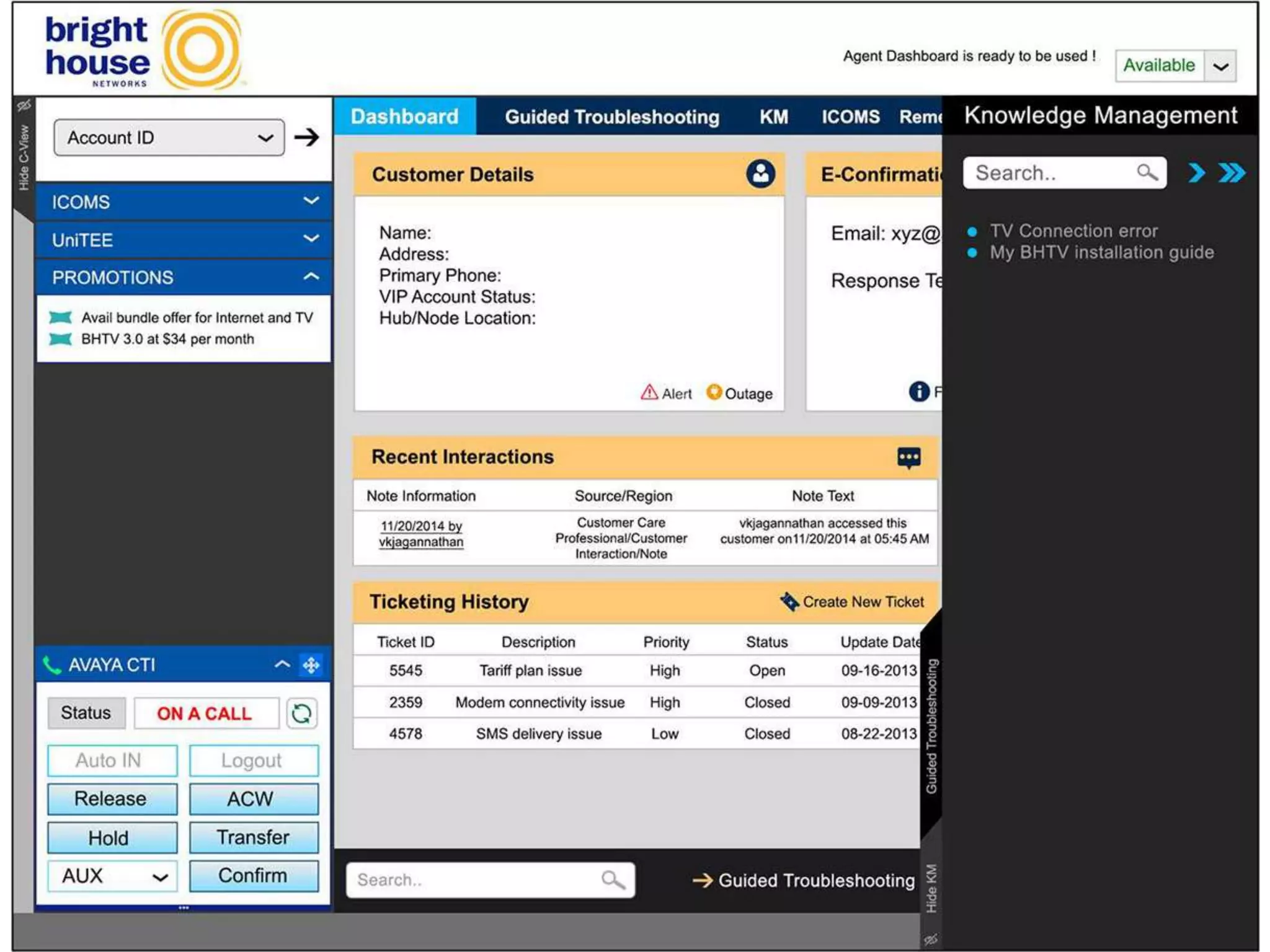The height and width of the screenshot is (952, 1270).
Task: Open the ICOMS tab
Action: pos(850,117)
